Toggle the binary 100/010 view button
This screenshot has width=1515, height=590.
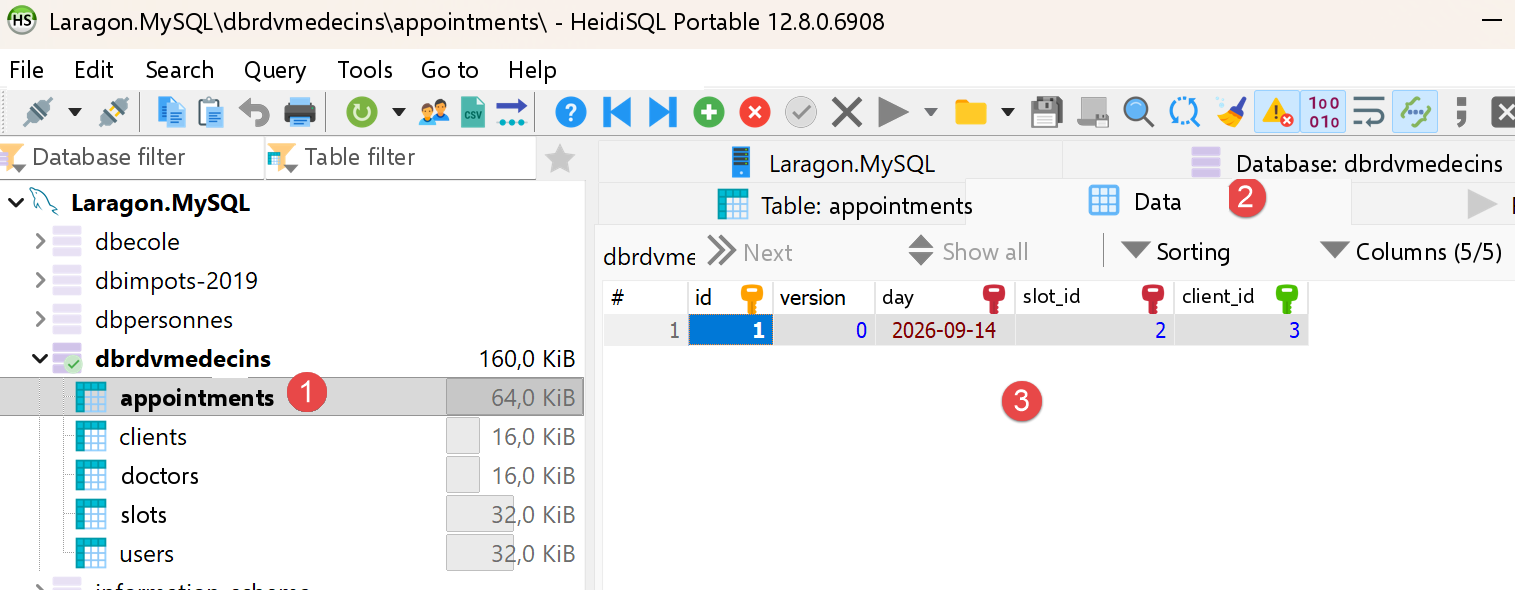point(1324,112)
